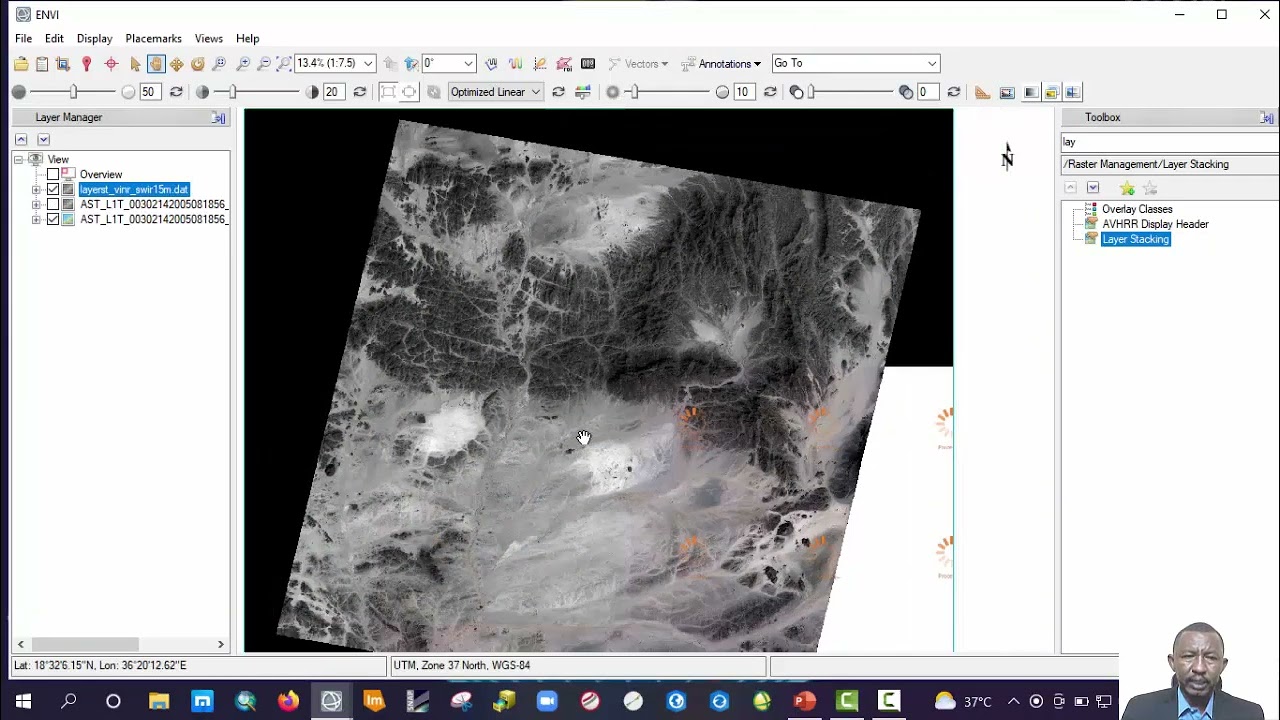Activate the Pan hand tool
This screenshot has height=720, width=1280.
(156, 64)
